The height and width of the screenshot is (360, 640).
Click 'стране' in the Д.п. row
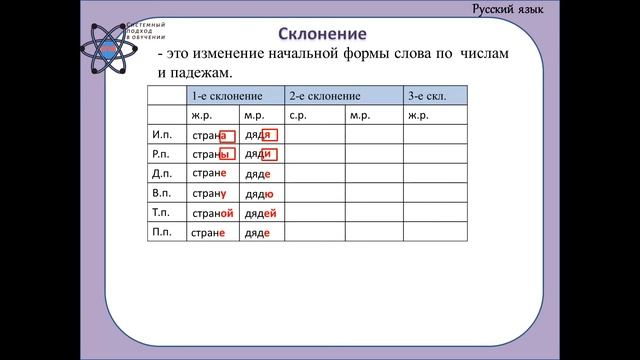click(209, 173)
